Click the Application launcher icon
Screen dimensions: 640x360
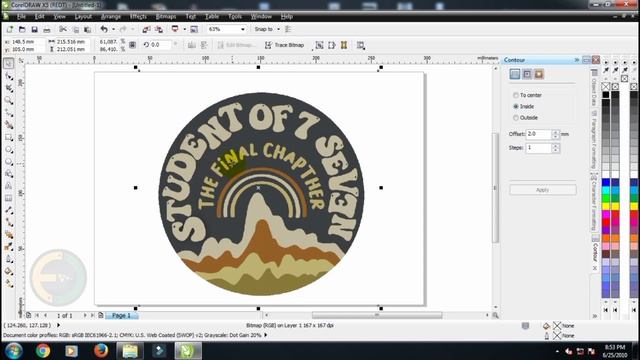coord(175,29)
